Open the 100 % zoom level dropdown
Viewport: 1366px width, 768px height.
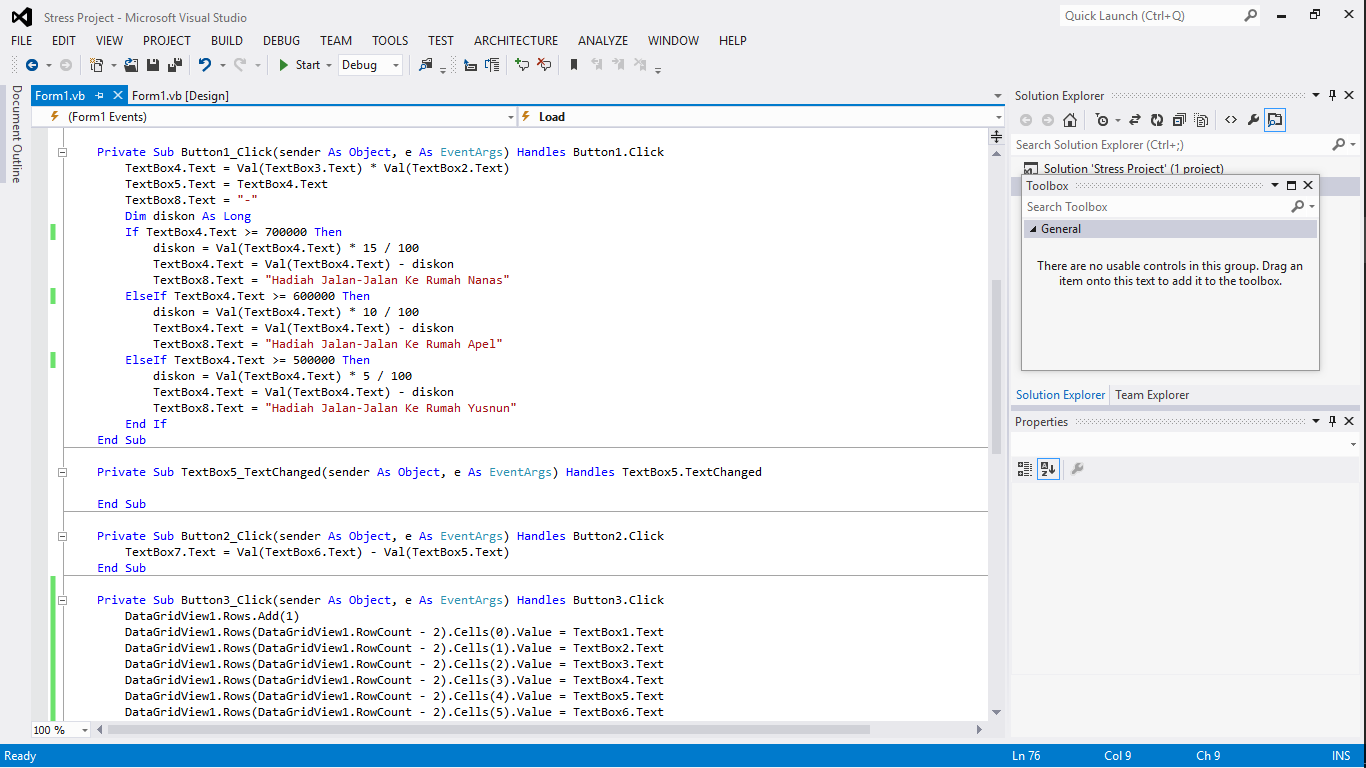[x=84, y=730]
